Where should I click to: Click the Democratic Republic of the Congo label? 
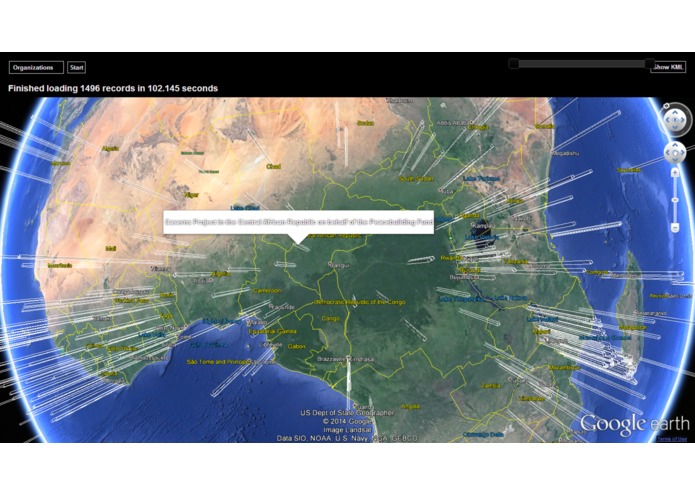(x=359, y=302)
